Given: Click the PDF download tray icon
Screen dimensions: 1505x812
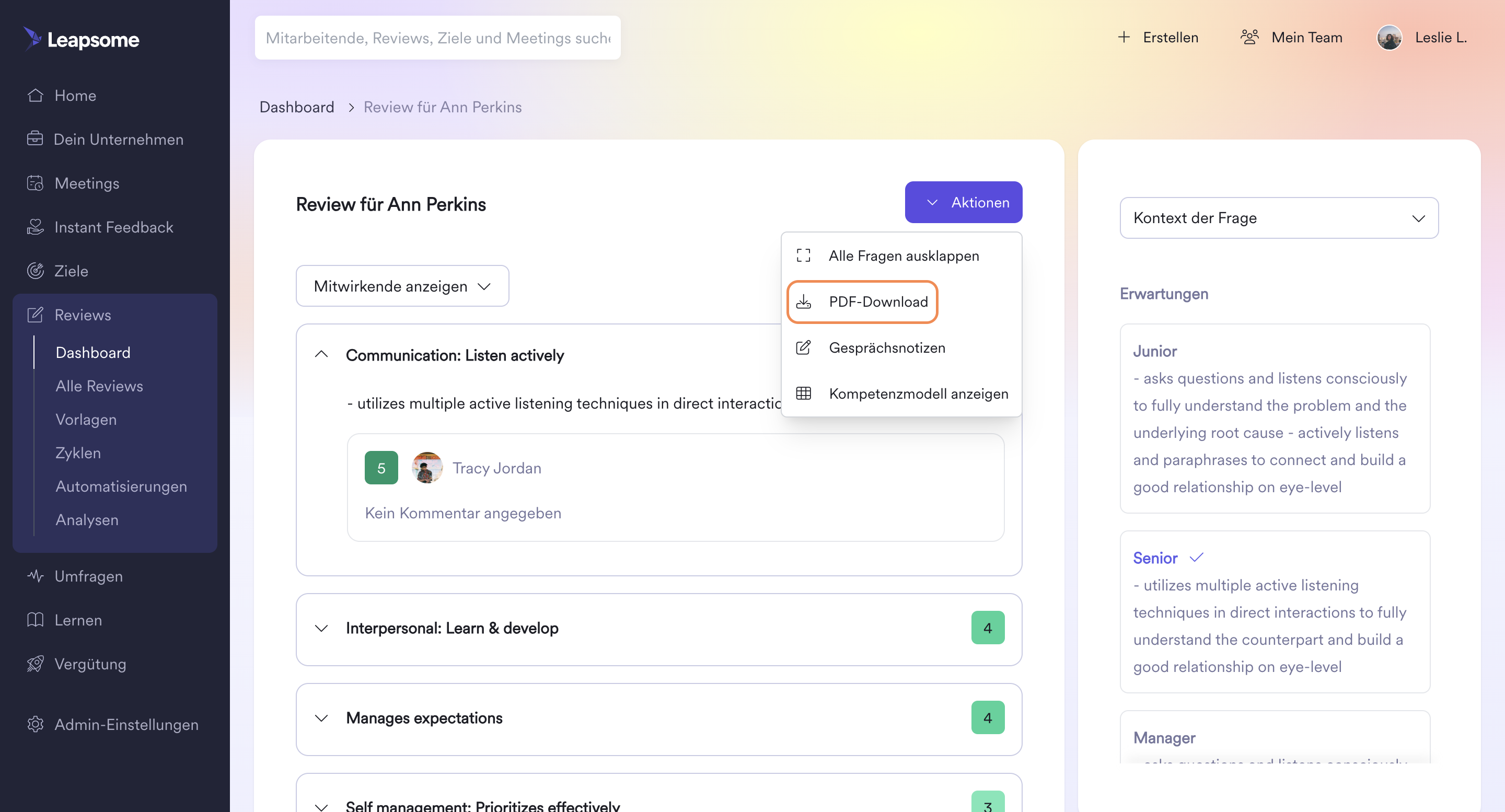Looking at the screenshot, I should 803,301.
